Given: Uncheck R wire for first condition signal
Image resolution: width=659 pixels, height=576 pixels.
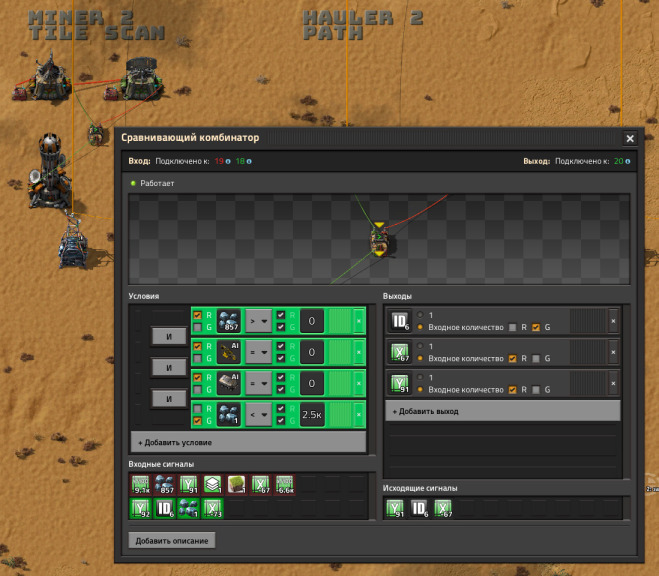Looking at the screenshot, I should click(x=198, y=315).
